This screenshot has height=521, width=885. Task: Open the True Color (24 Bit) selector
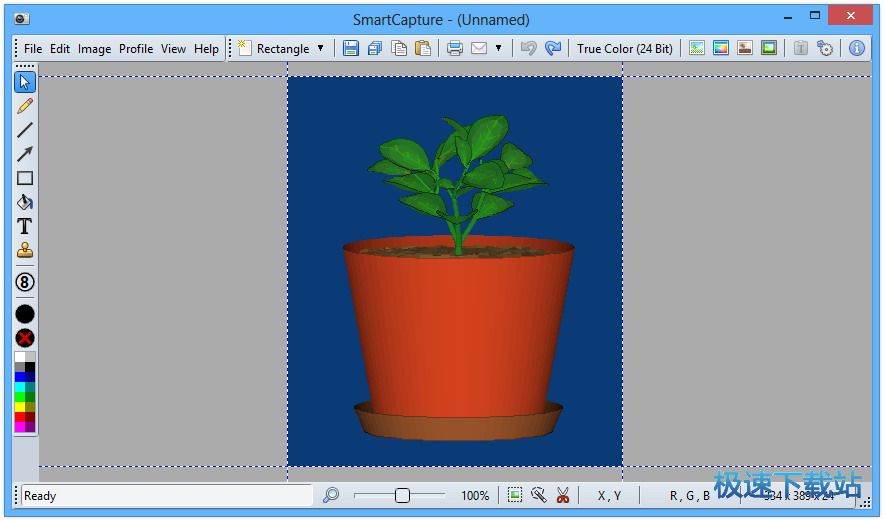coord(624,48)
